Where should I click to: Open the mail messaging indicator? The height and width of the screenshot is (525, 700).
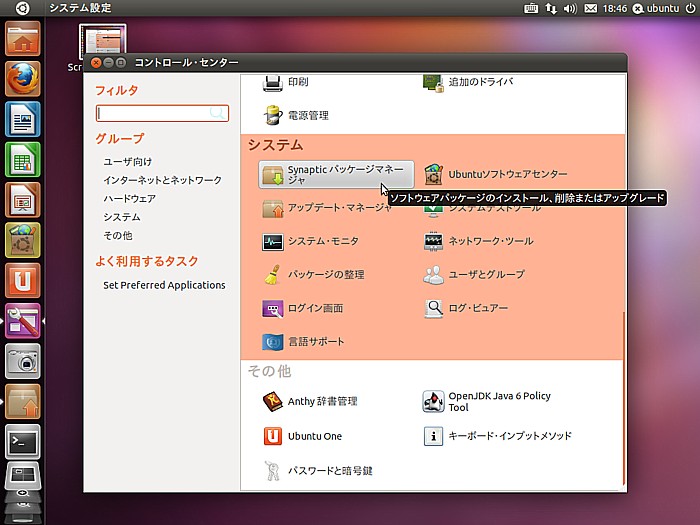coord(591,8)
